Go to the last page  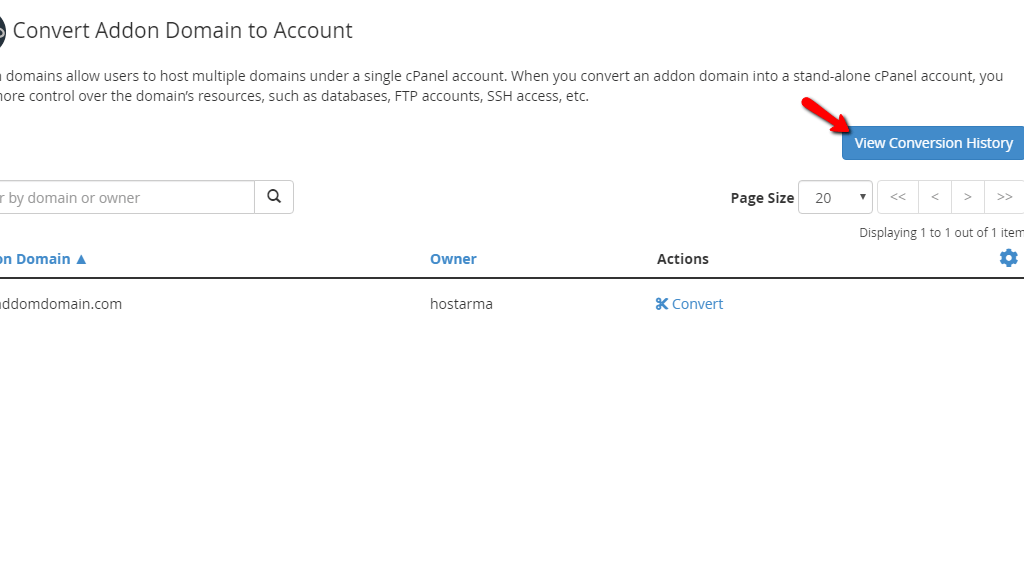point(1004,197)
